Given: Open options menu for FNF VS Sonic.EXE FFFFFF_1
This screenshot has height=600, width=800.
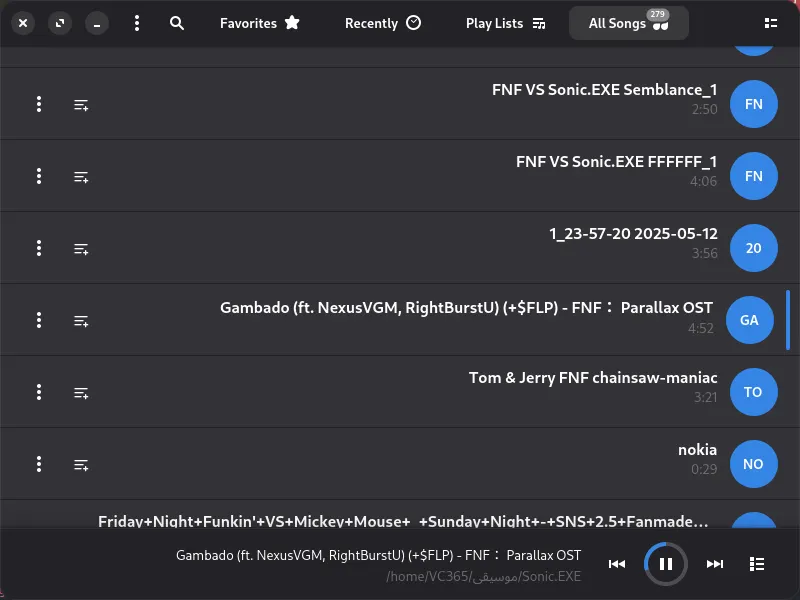Looking at the screenshot, I should pyautogui.click(x=39, y=176).
